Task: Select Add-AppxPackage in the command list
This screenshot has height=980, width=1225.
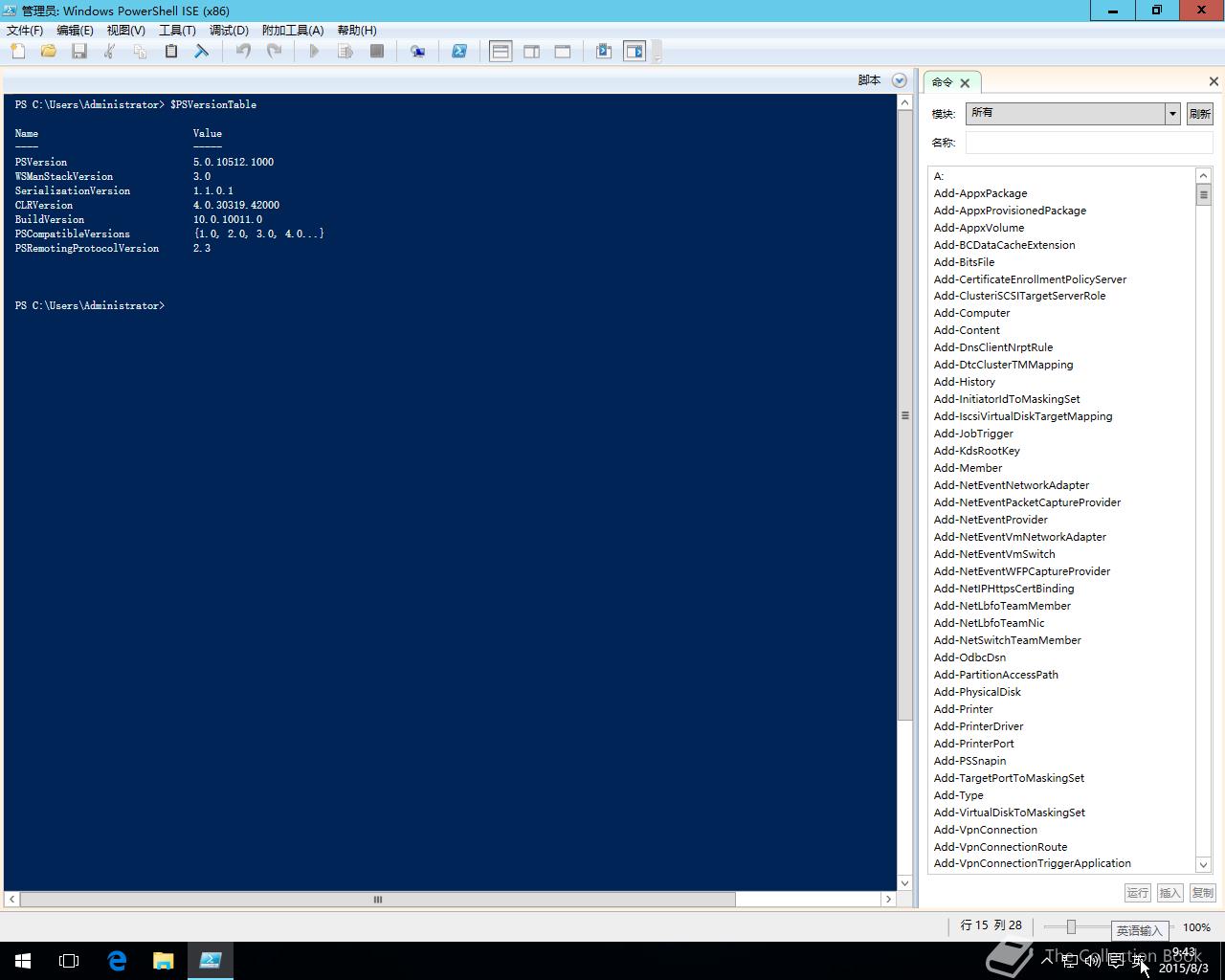Action: (x=980, y=193)
